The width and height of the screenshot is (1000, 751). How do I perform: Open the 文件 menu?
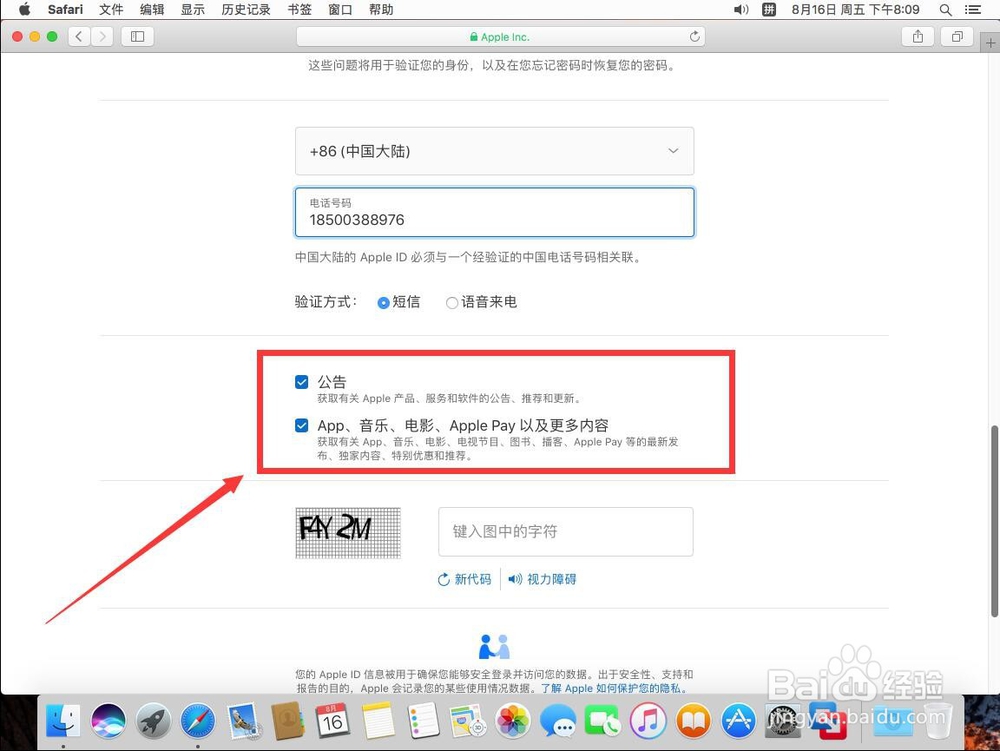click(x=111, y=10)
